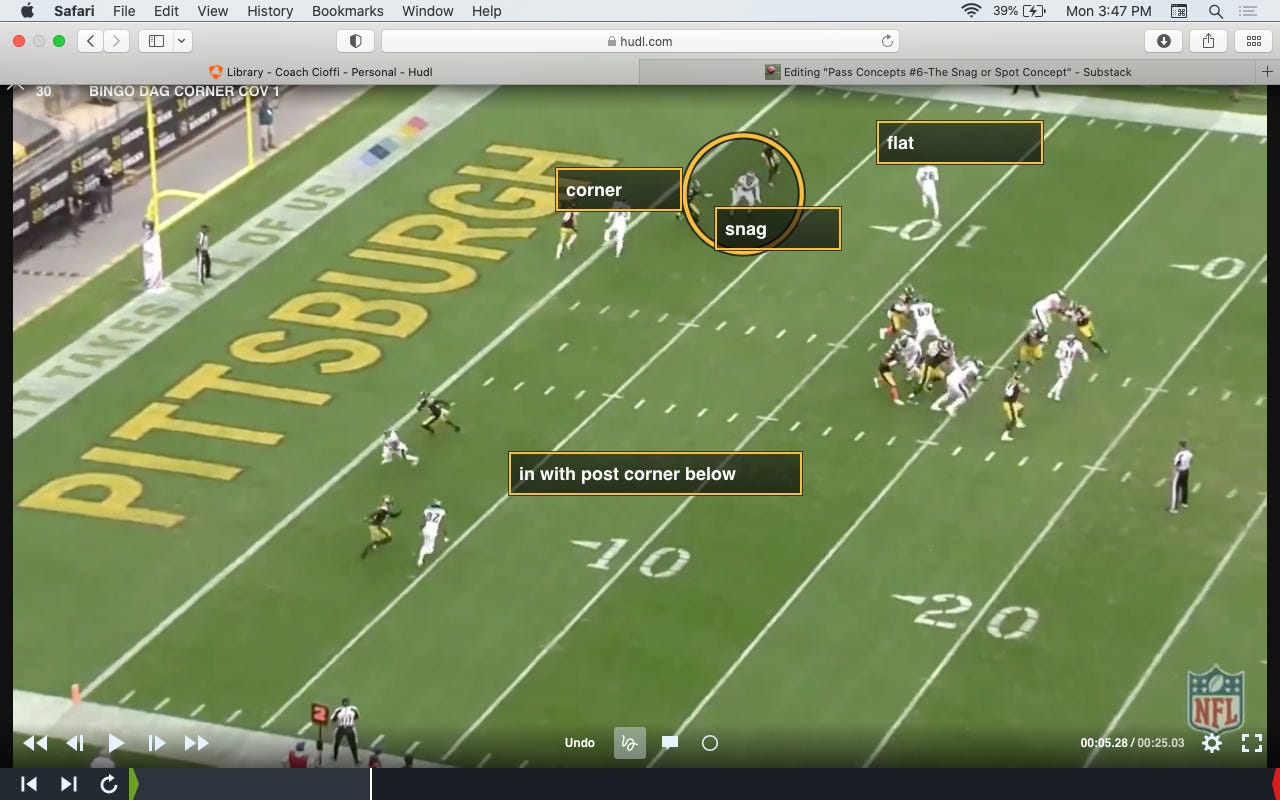
Task: Select the freehand drawing tool
Action: 630,743
